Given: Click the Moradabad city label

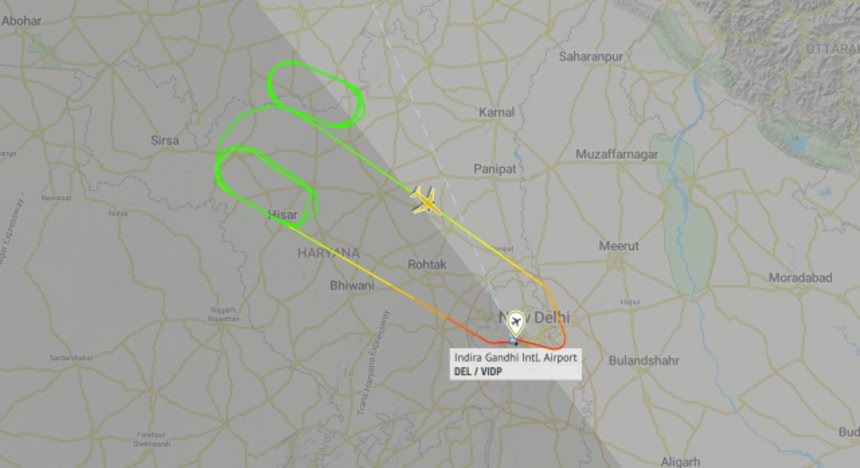Looking at the screenshot, I should click(800, 278).
